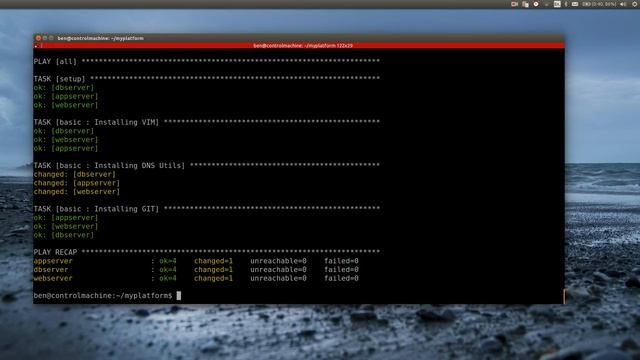Click TASK [basic : Installing DNS Utils] line
The width and height of the screenshot is (640, 360).
(x=207, y=165)
